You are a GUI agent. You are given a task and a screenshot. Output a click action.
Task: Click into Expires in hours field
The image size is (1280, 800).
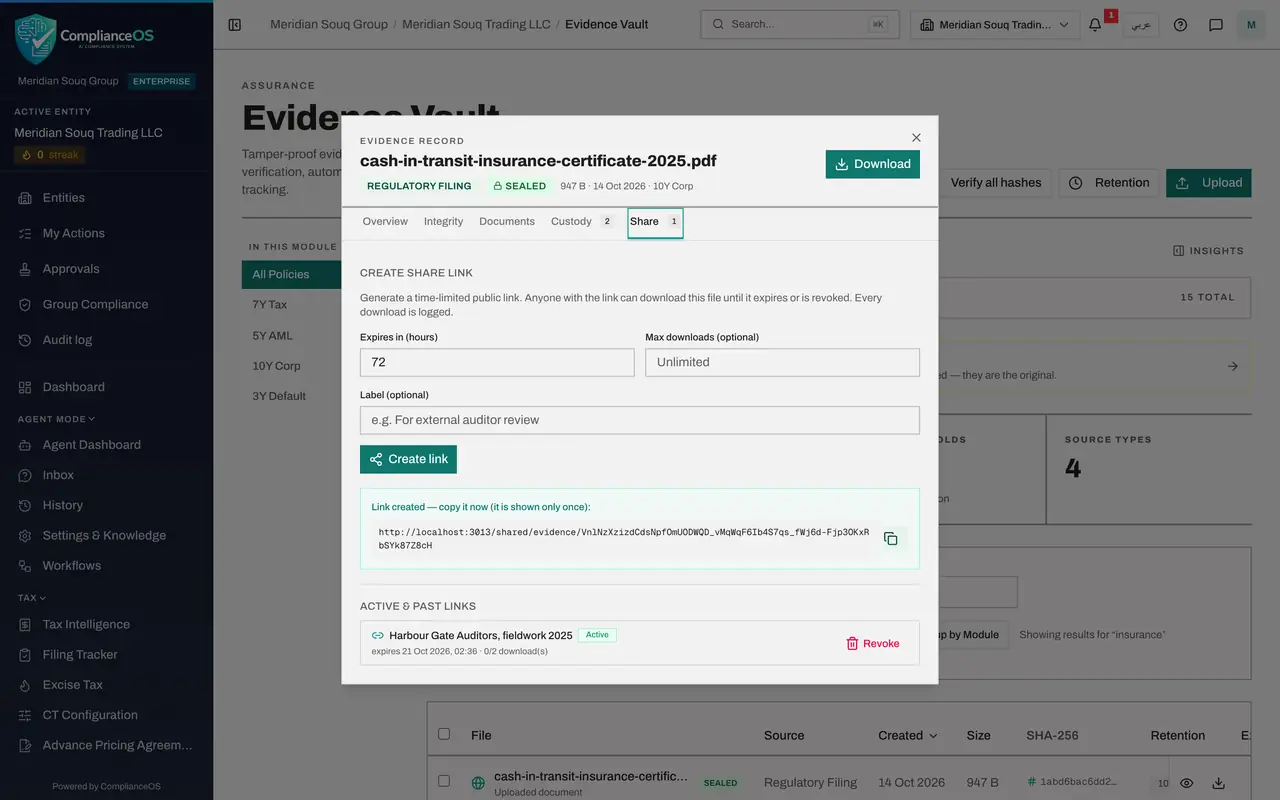click(x=497, y=362)
